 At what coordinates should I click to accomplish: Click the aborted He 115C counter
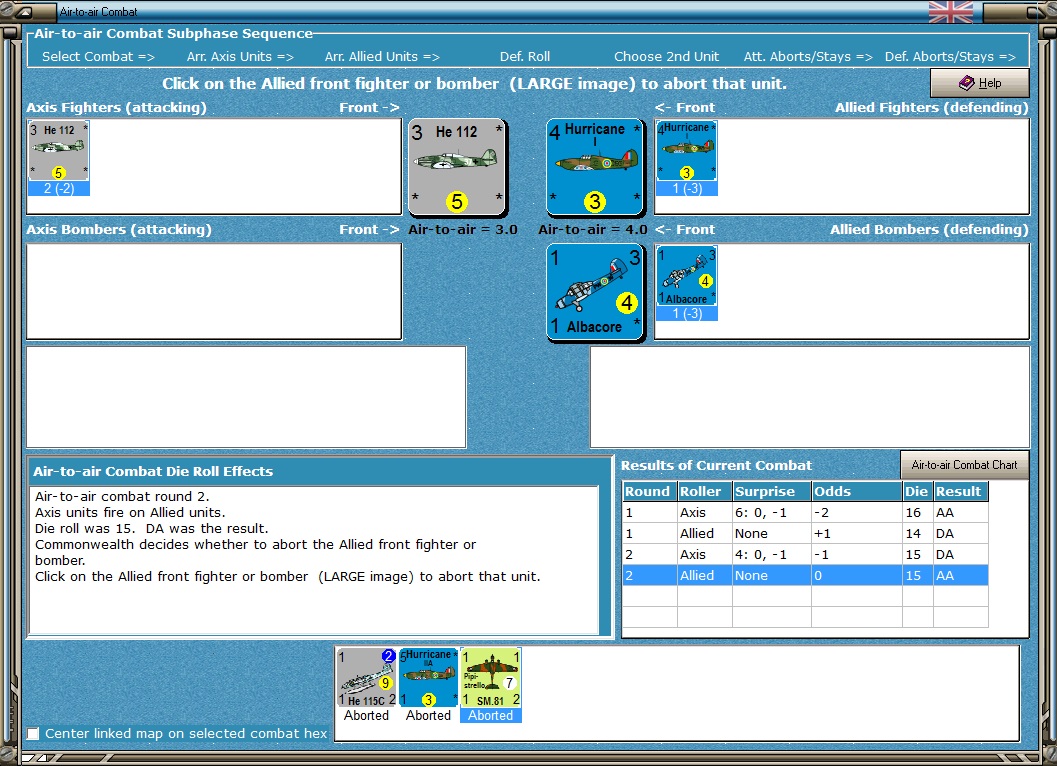pyautogui.click(x=367, y=678)
